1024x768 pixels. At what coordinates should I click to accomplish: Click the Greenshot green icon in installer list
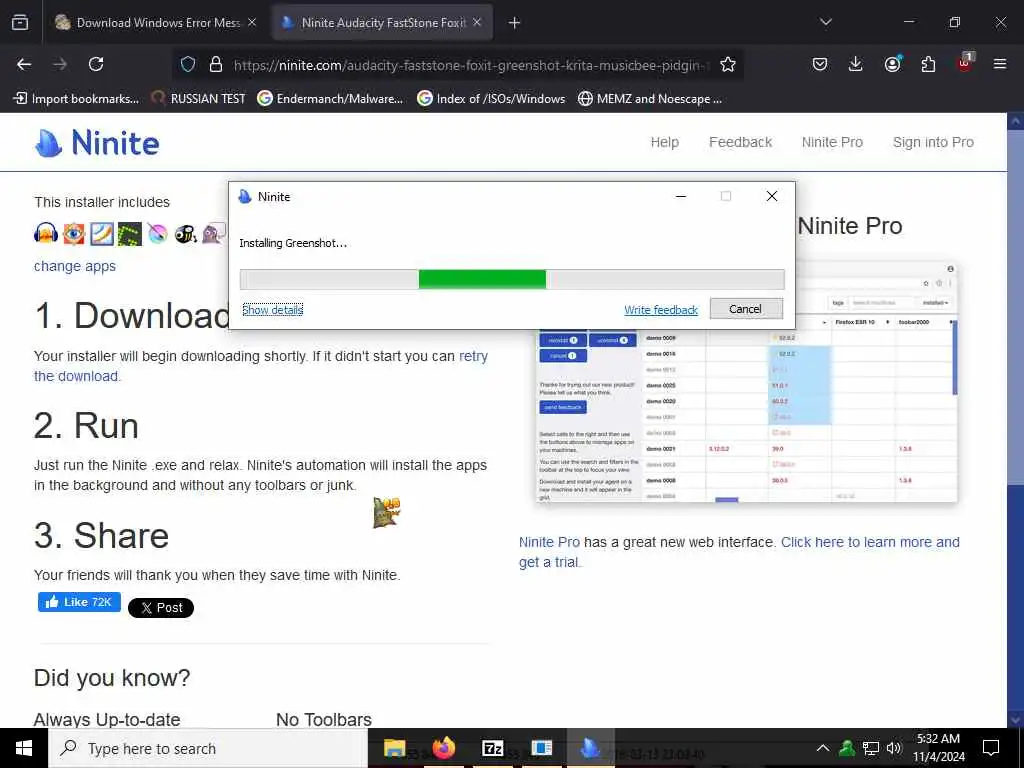point(129,233)
